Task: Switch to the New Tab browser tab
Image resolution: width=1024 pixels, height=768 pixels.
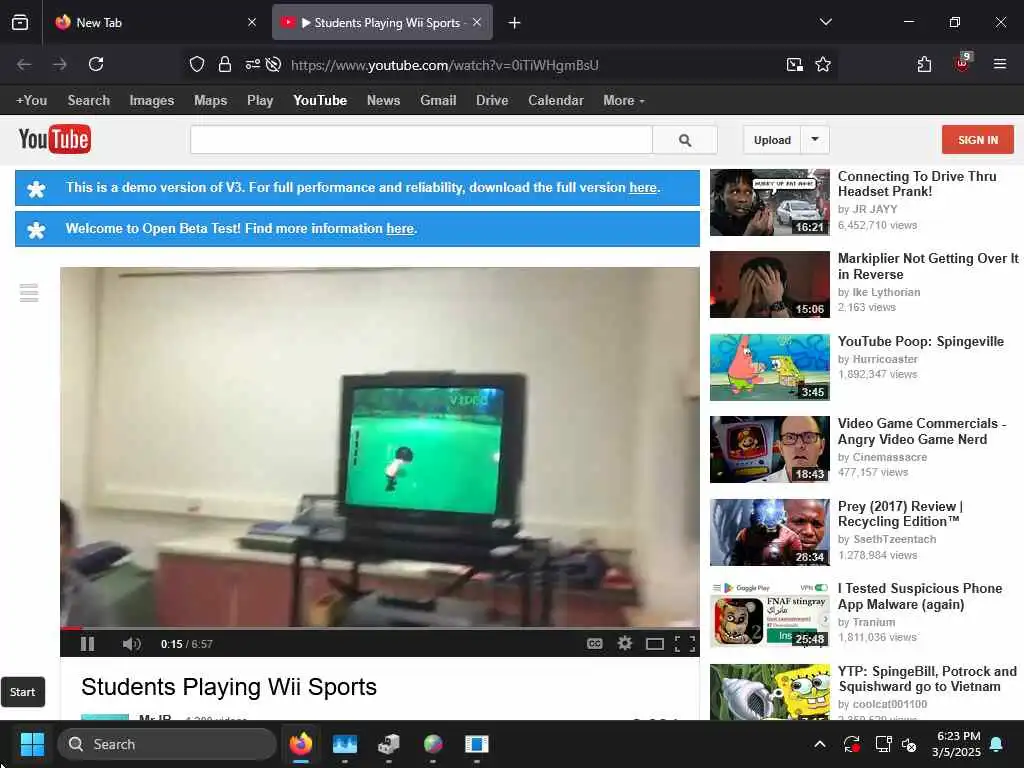Action: pyautogui.click(x=155, y=22)
